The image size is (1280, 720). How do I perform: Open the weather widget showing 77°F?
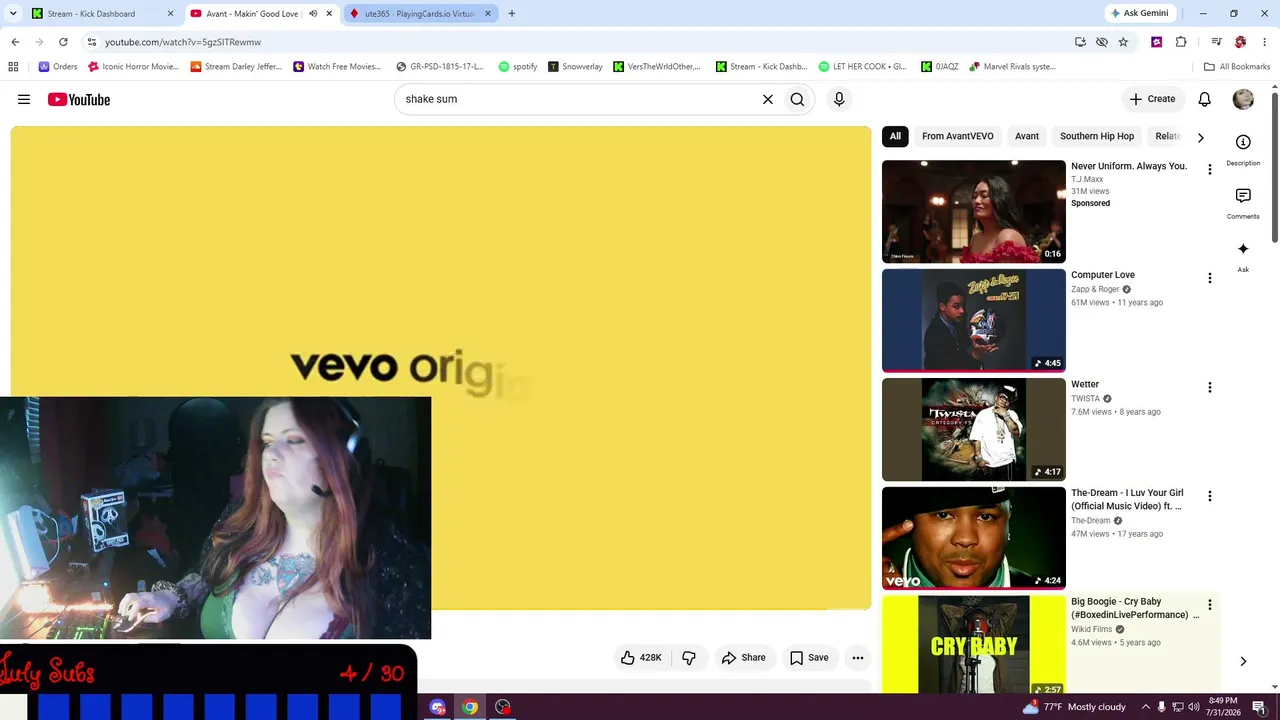tap(1073, 707)
